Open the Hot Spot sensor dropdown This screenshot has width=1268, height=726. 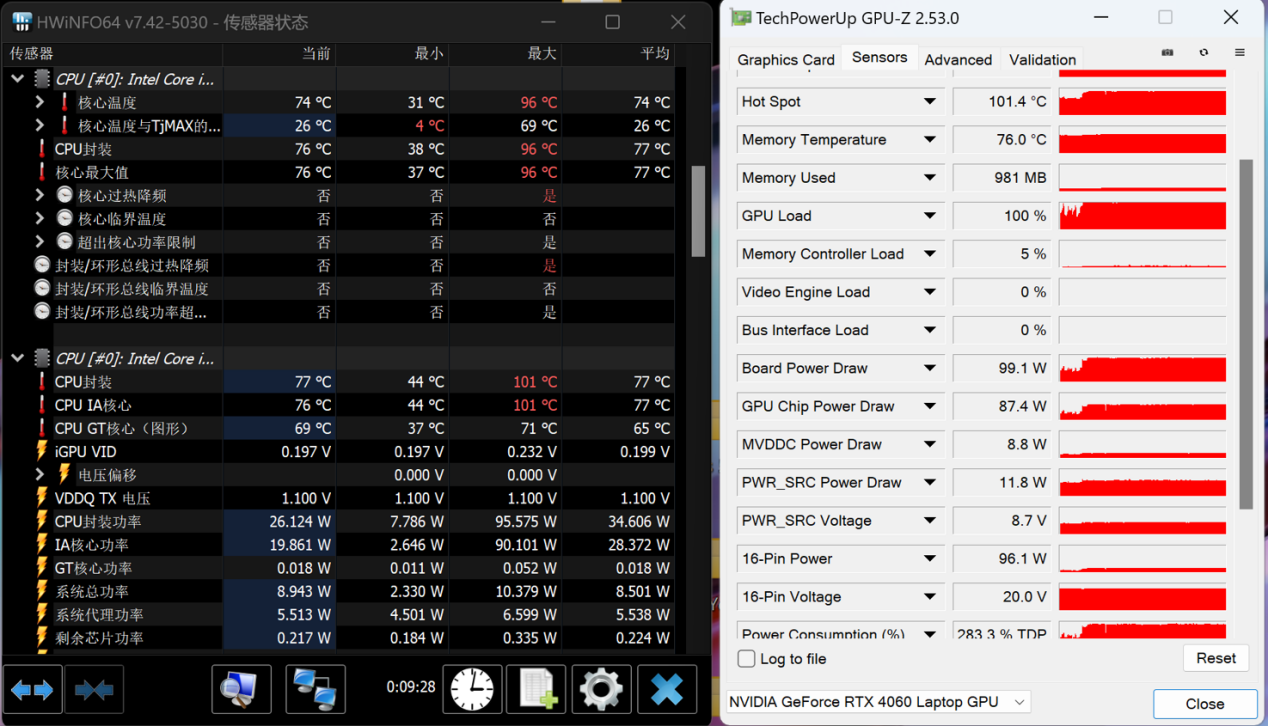(929, 102)
